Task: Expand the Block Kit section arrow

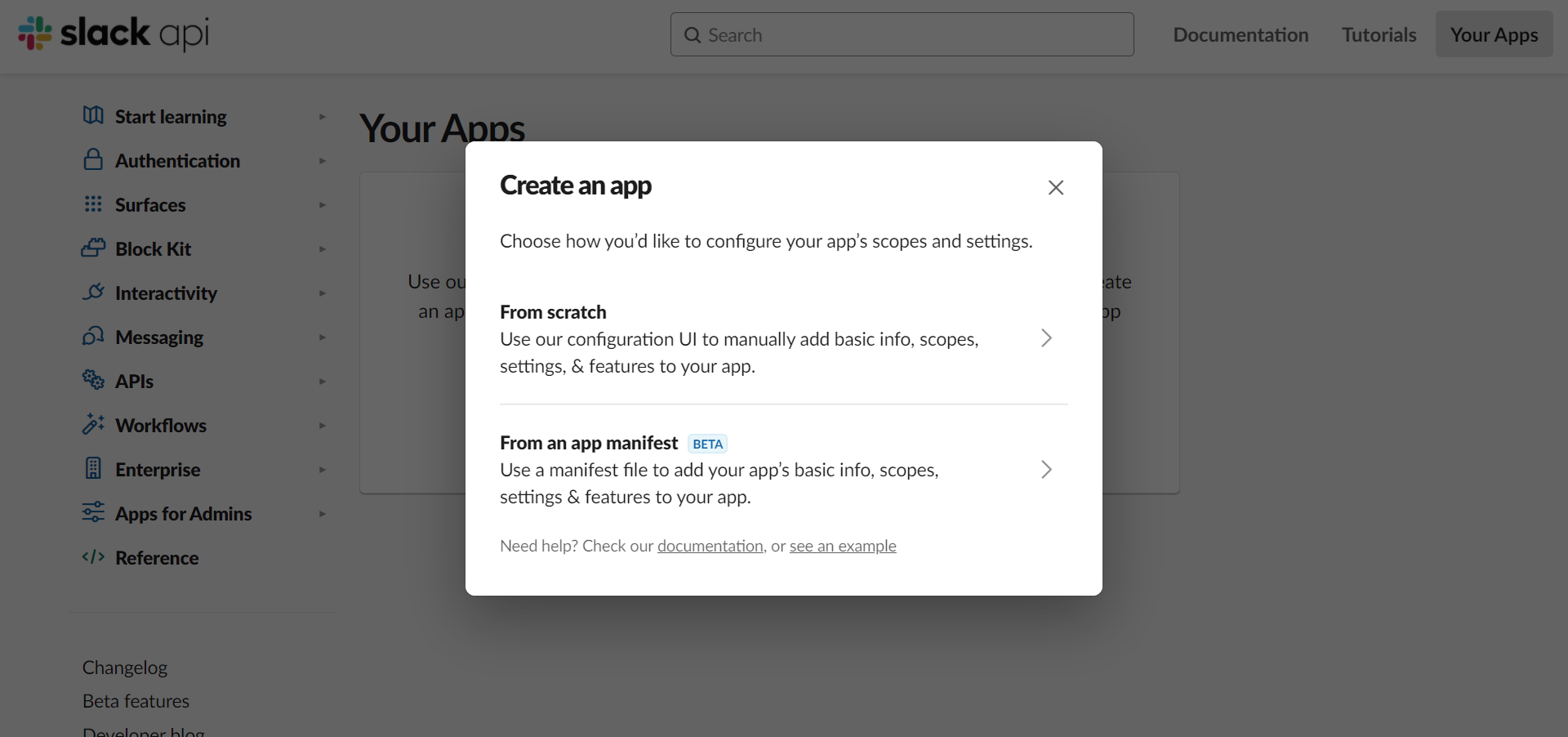Action: click(x=323, y=249)
